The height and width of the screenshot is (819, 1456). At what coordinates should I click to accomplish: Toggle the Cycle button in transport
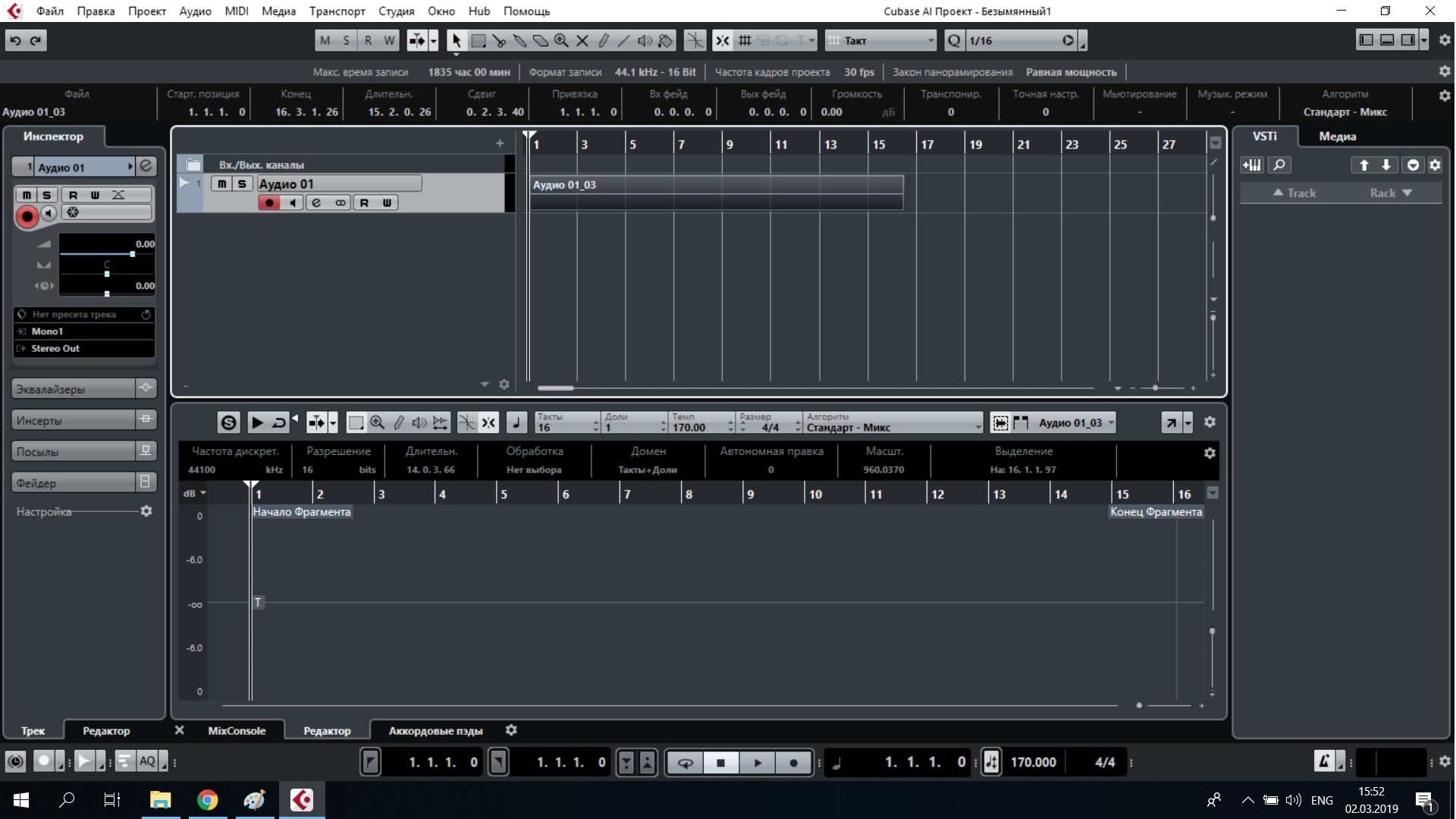(685, 763)
